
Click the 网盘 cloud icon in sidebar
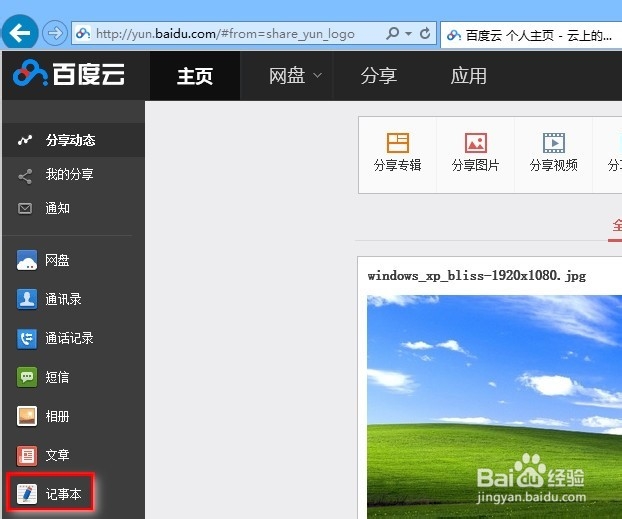pyautogui.click(x=27, y=260)
